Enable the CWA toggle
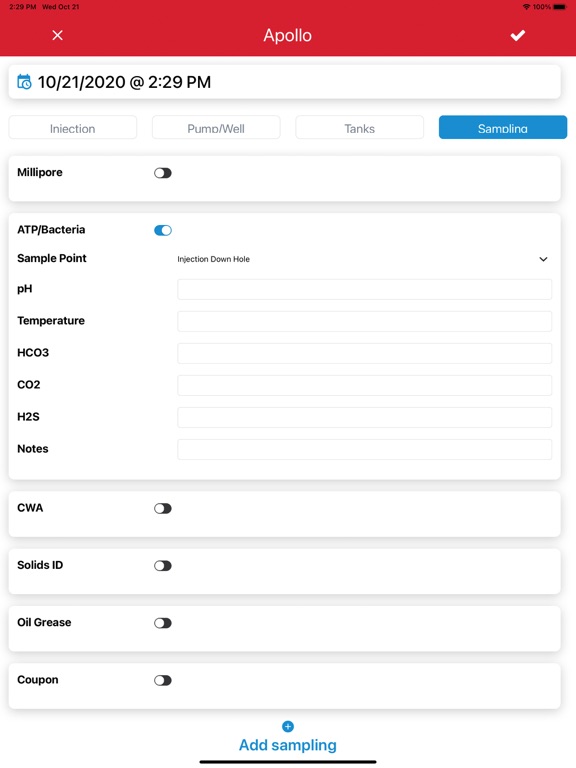This screenshot has height=768, width=576. click(163, 508)
